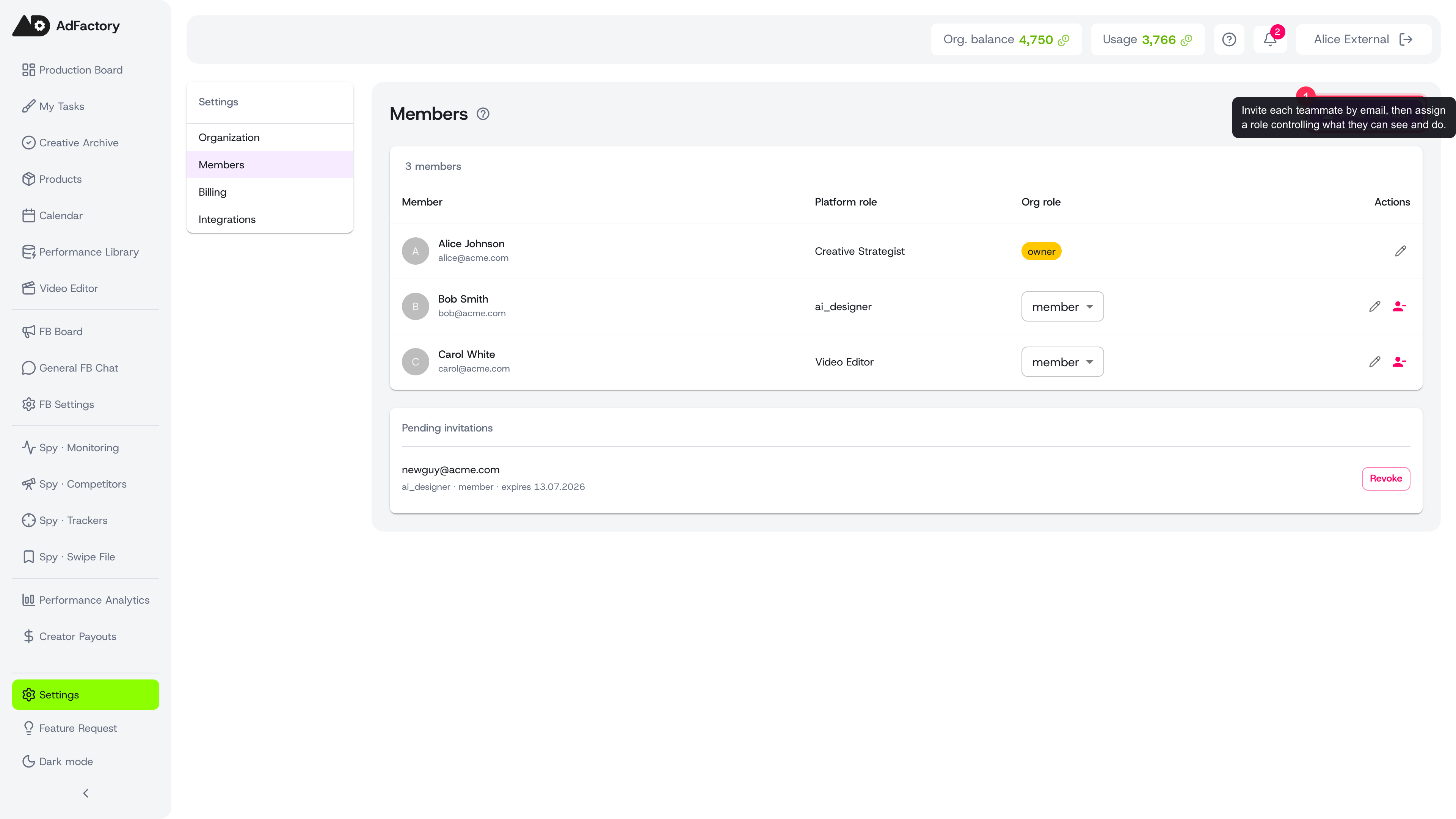Select Members in the Settings menu
The width and height of the screenshot is (1456, 819).
tap(270, 165)
